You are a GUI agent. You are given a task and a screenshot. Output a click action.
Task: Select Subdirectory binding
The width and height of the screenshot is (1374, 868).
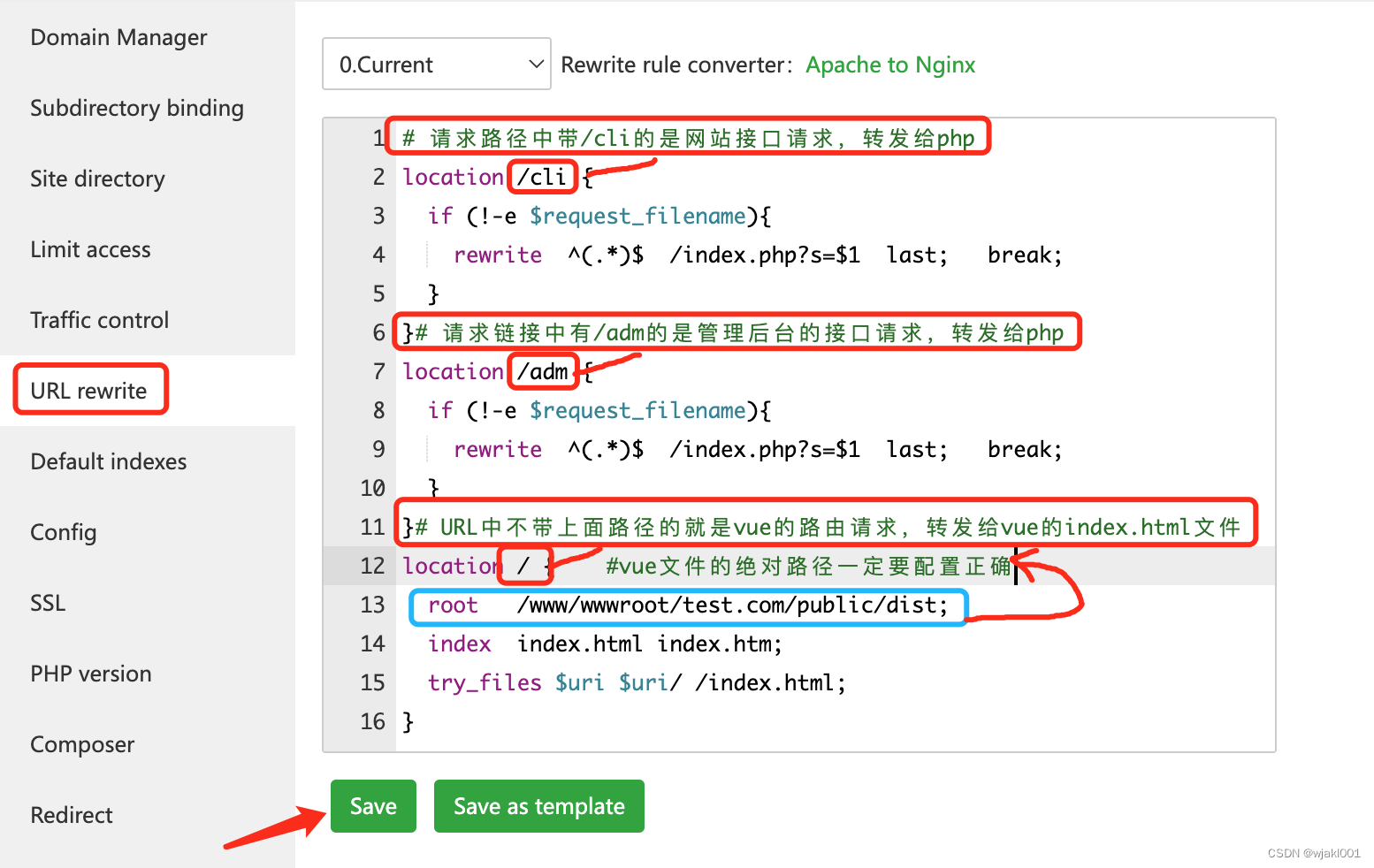coord(137,108)
